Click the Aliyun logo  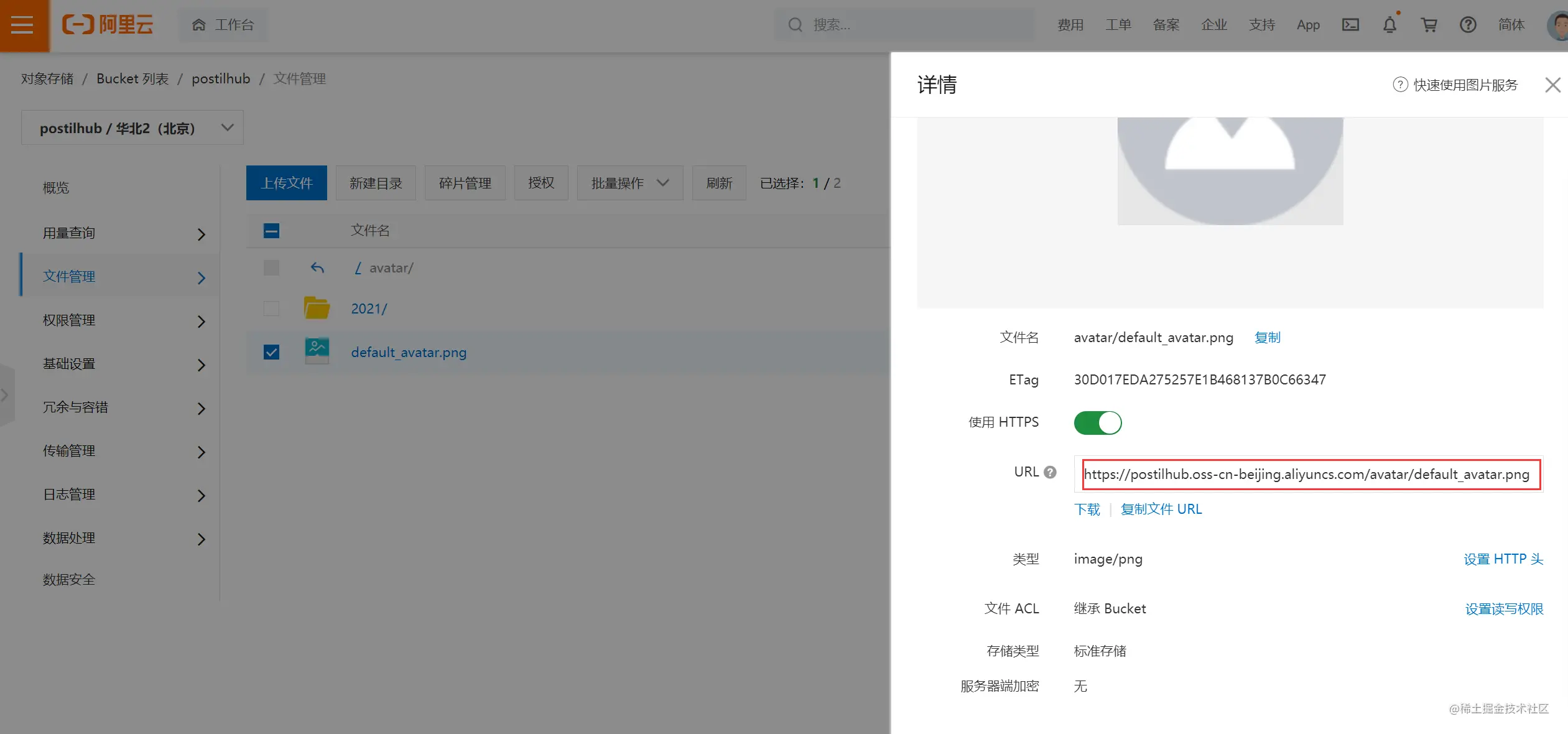pyautogui.click(x=108, y=25)
